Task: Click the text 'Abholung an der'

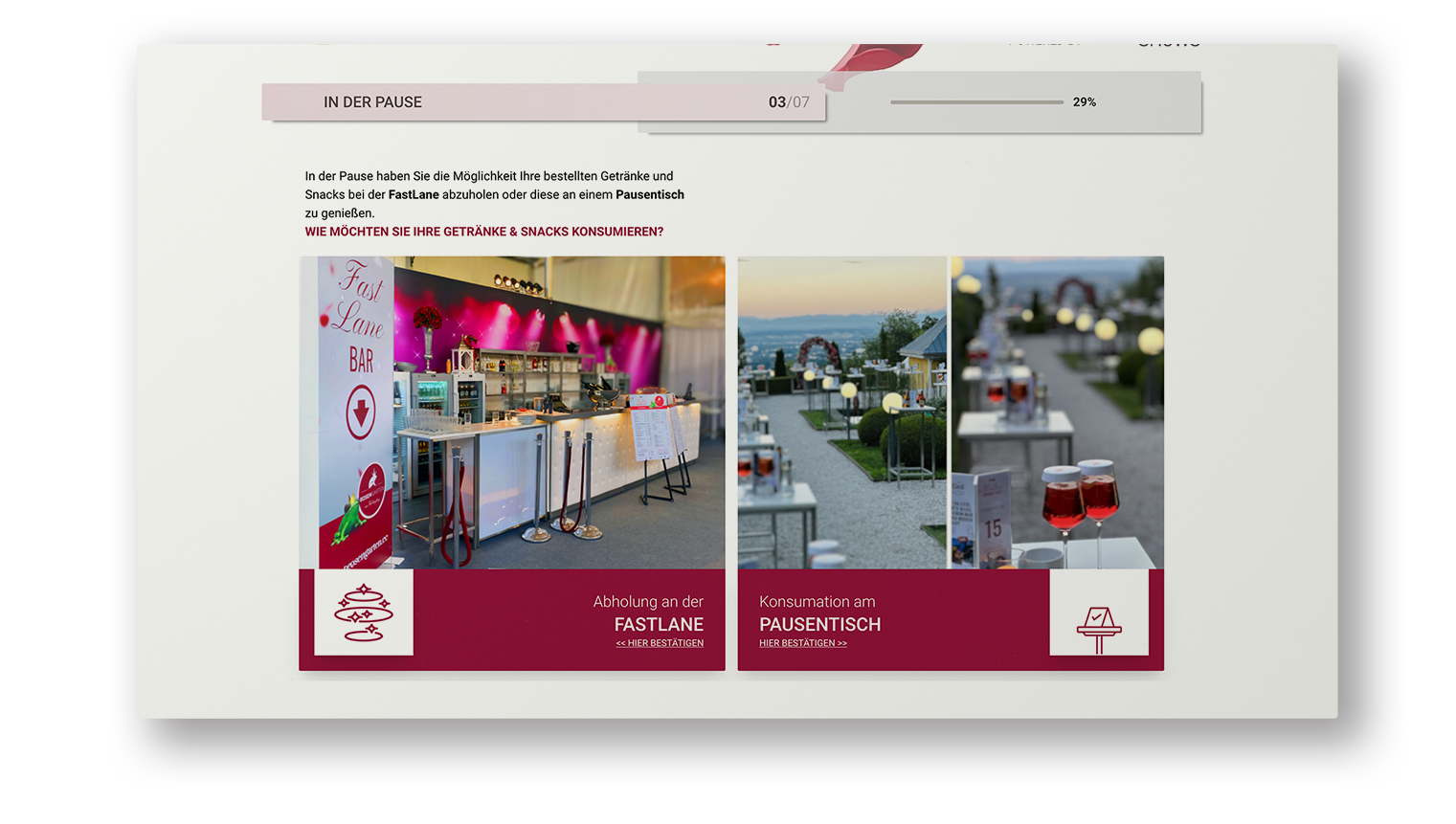Action: (x=648, y=602)
